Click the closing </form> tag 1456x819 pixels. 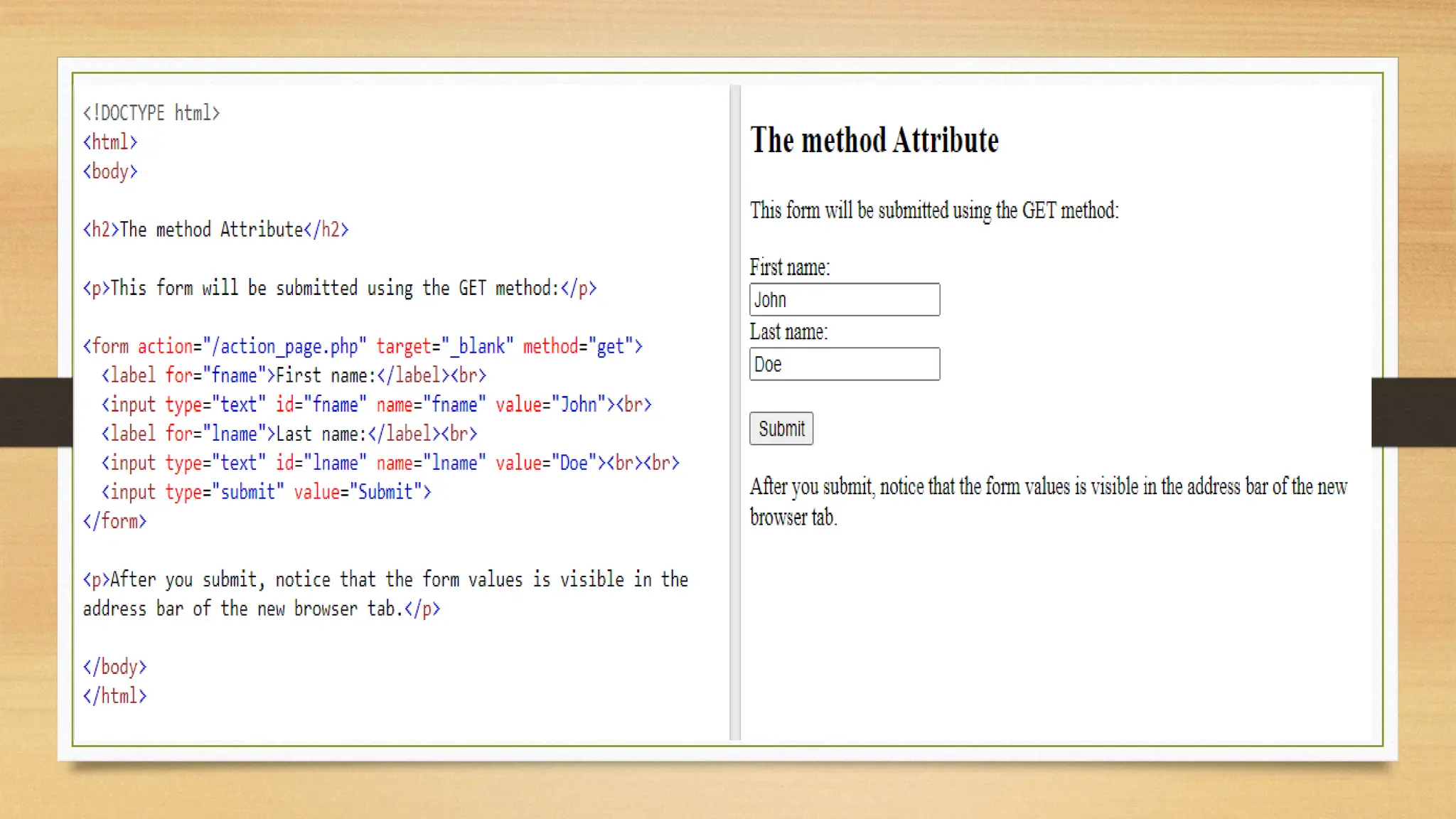[114, 521]
